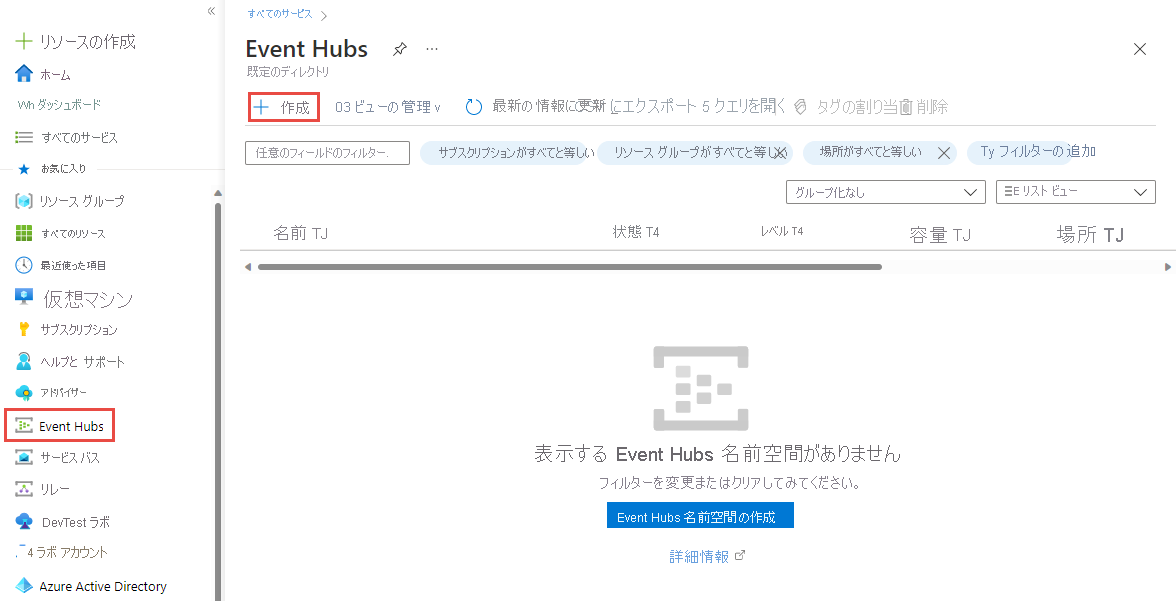Click the refresh icon for 最新の情報に更新
This screenshot has height=601, width=1176.
coord(474,107)
